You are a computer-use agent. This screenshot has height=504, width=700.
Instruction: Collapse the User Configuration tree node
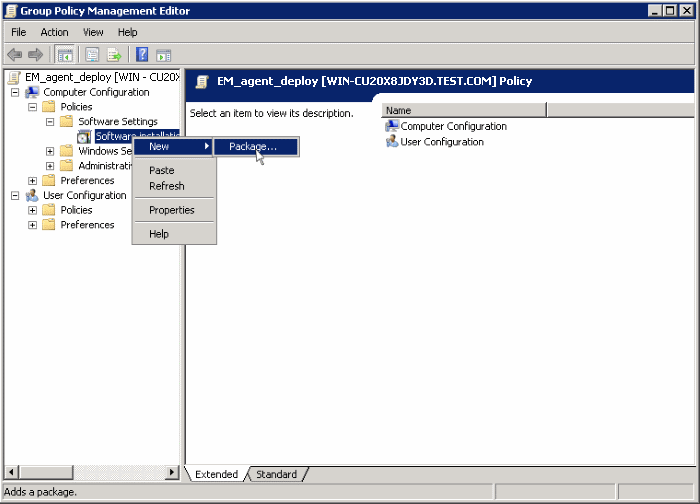(15, 196)
